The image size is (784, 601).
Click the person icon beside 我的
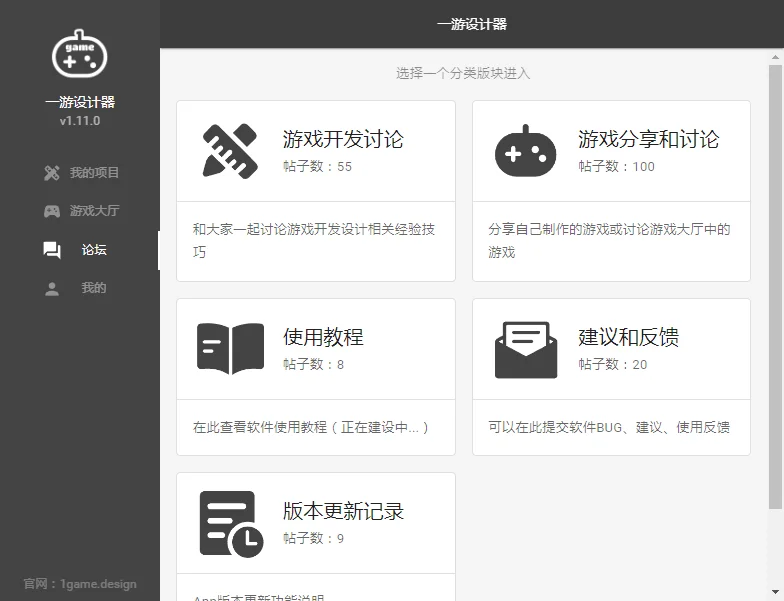(x=52, y=288)
